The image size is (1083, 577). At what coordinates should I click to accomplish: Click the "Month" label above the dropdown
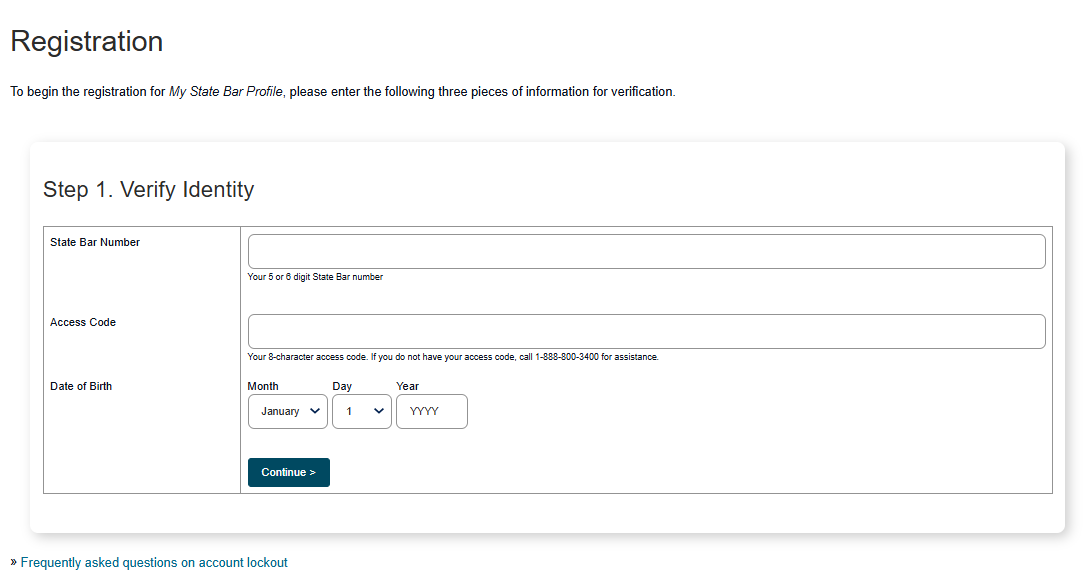tap(263, 386)
